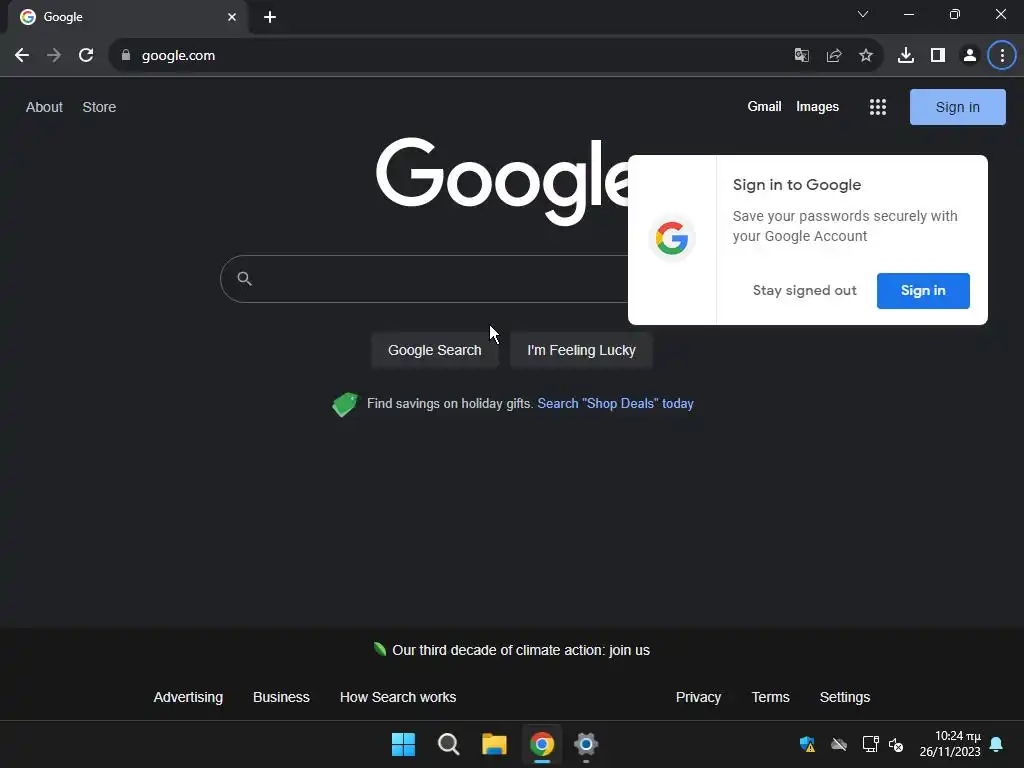Viewport: 1024px width, 768px height.
Task: Share this page via the share icon
Action: pyautogui.click(x=834, y=56)
